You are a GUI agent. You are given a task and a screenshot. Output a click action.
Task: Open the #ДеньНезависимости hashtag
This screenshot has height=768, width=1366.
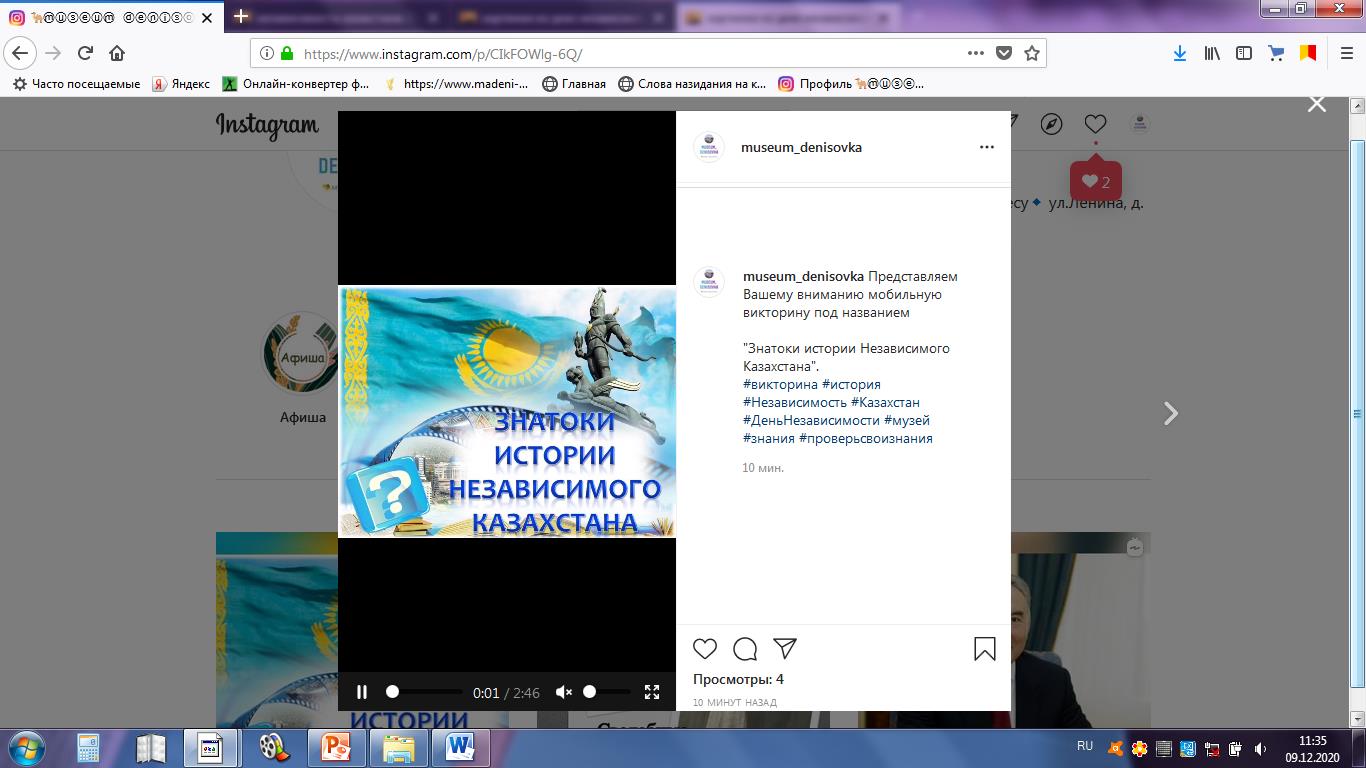click(811, 421)
